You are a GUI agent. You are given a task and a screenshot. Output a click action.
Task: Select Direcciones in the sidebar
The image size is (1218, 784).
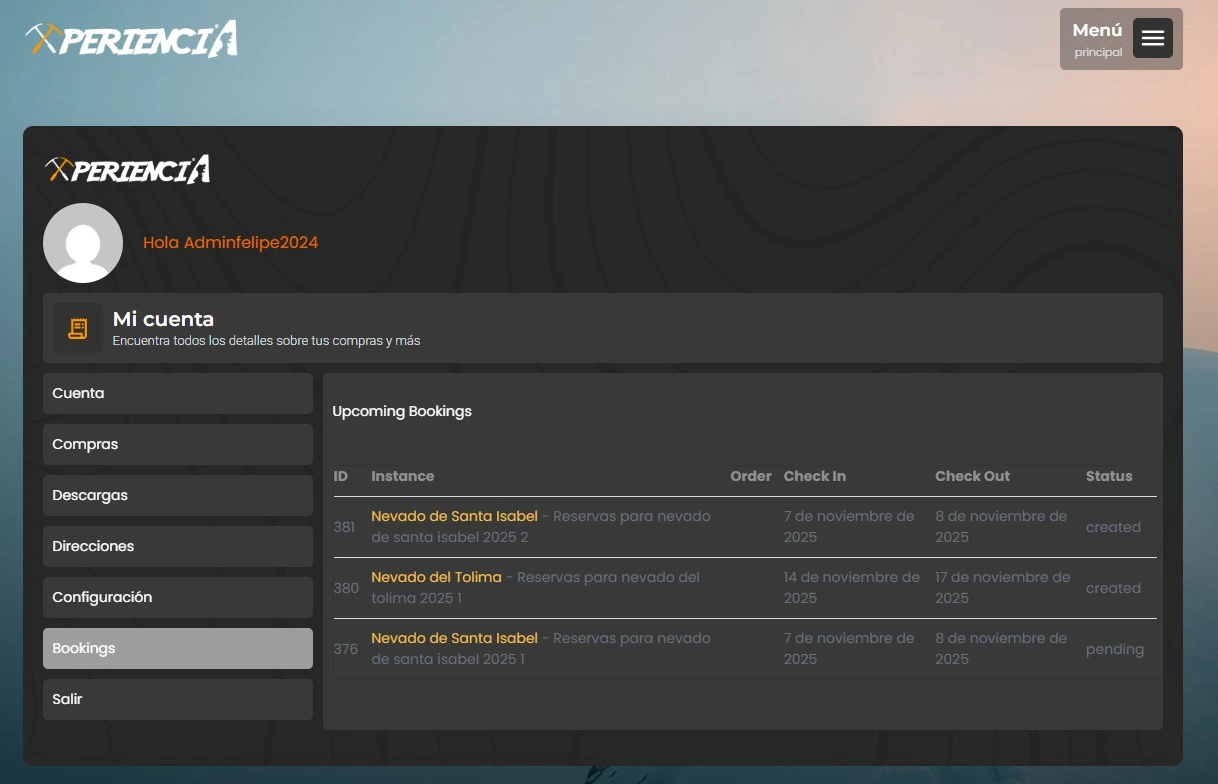177,546
